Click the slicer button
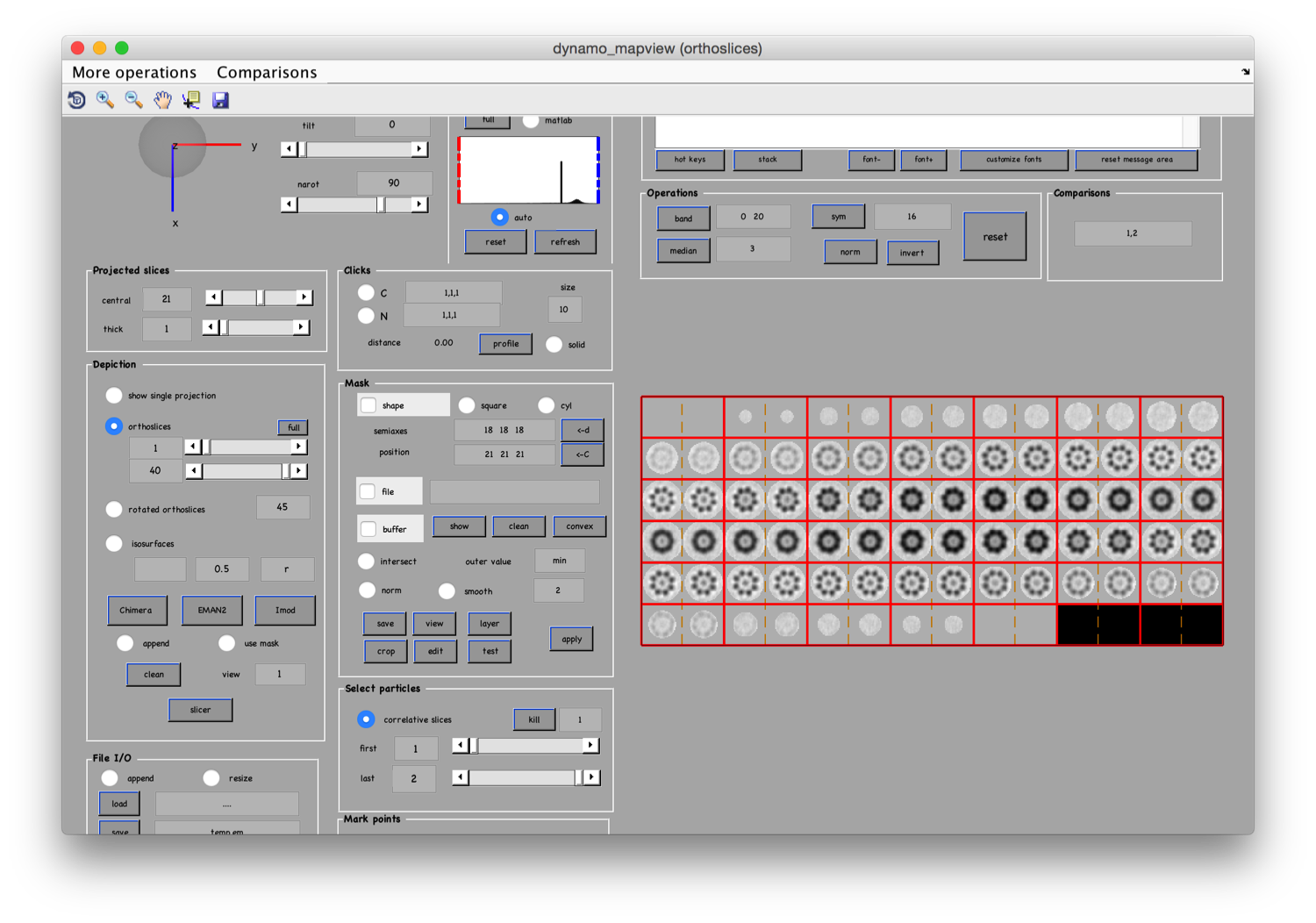1316x923 pixels. pyautogui.click(x=200, y=710)
